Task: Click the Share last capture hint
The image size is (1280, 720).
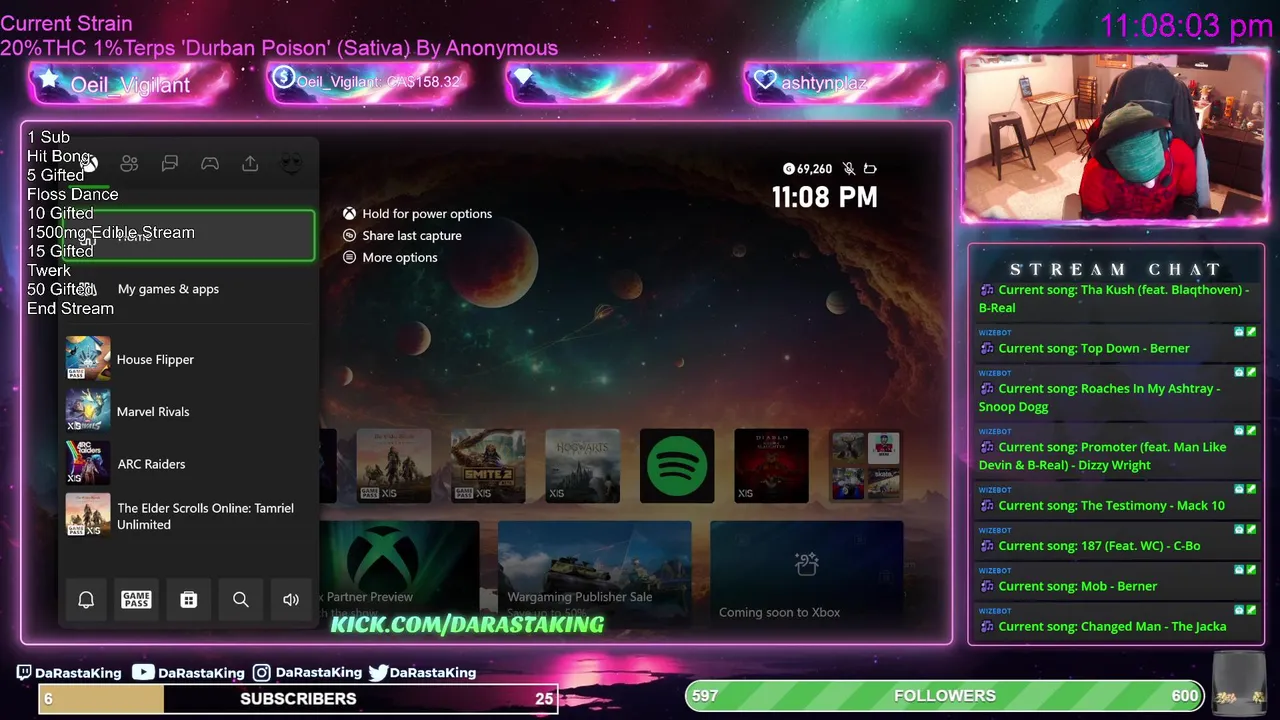Action: click(x=402, y=236)
